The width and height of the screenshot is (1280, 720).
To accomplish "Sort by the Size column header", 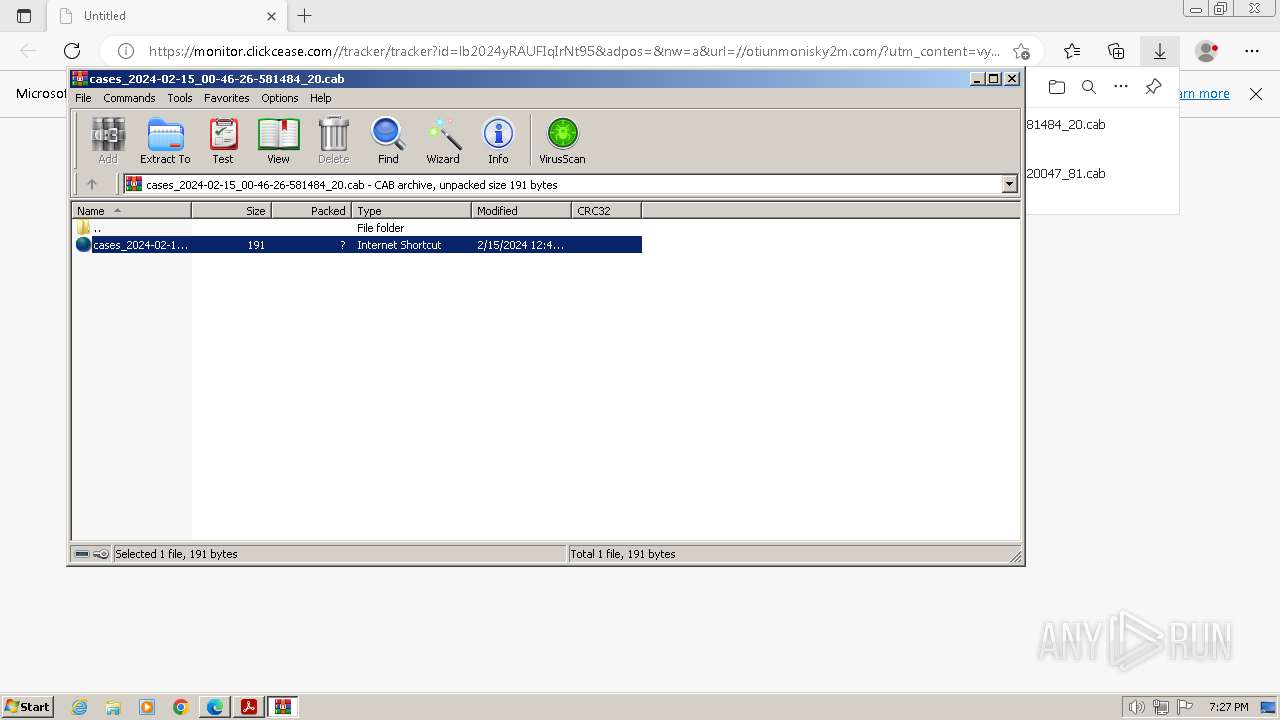I will [231, 210].
